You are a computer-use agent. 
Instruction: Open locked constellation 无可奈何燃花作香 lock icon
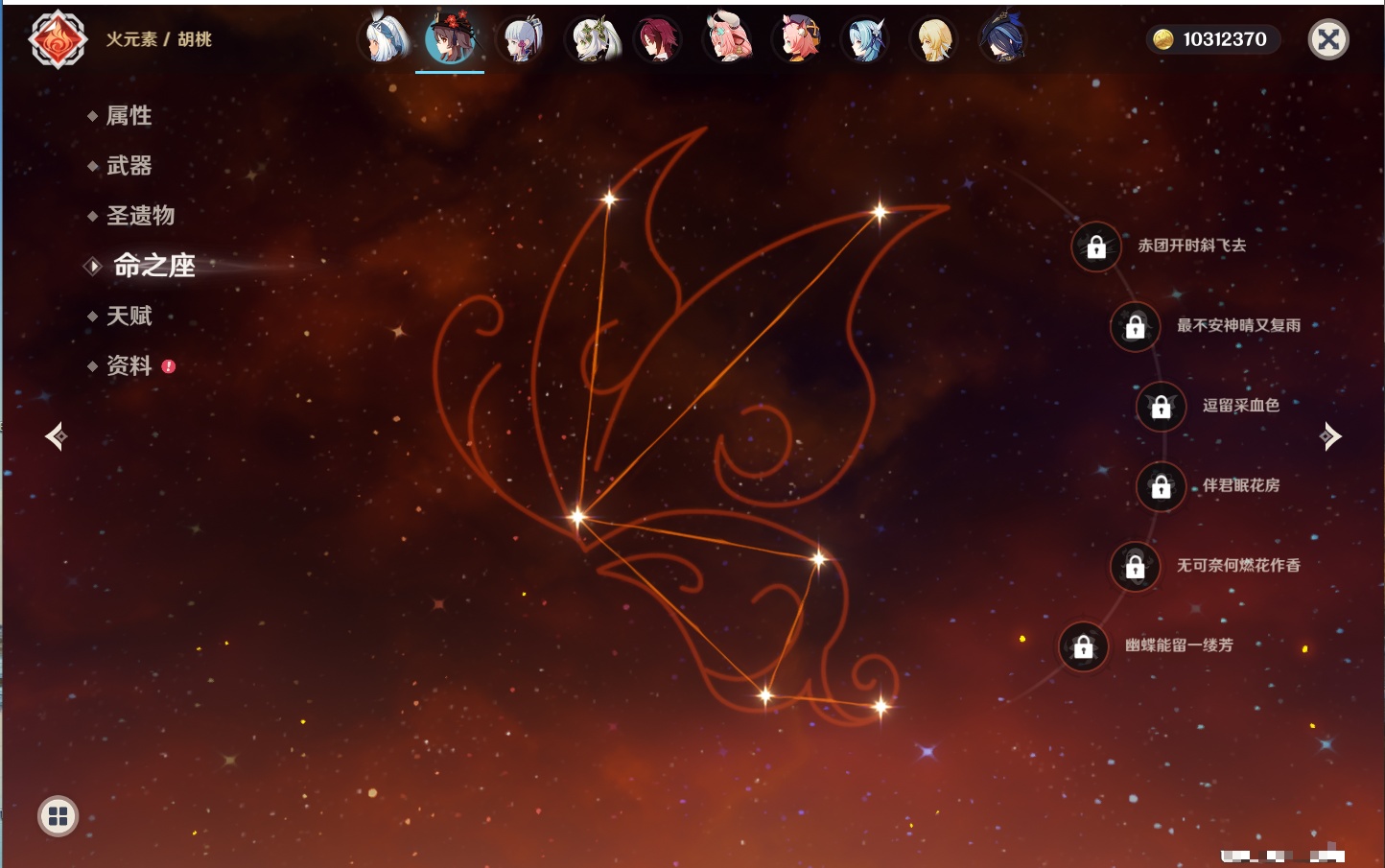coord(1136,567)
